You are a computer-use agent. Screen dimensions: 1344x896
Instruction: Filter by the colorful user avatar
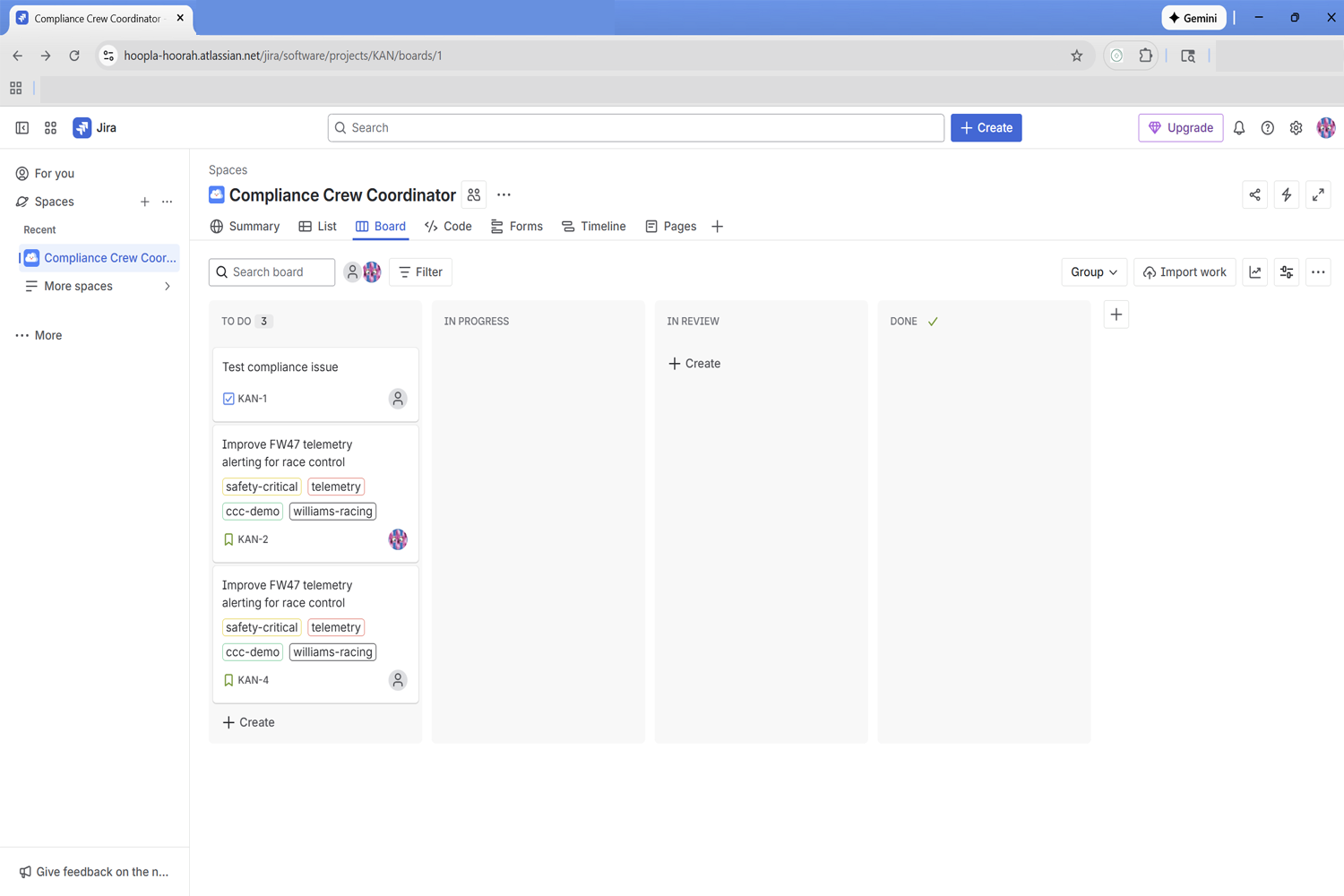pyautogui.click(x=372, y=272)
